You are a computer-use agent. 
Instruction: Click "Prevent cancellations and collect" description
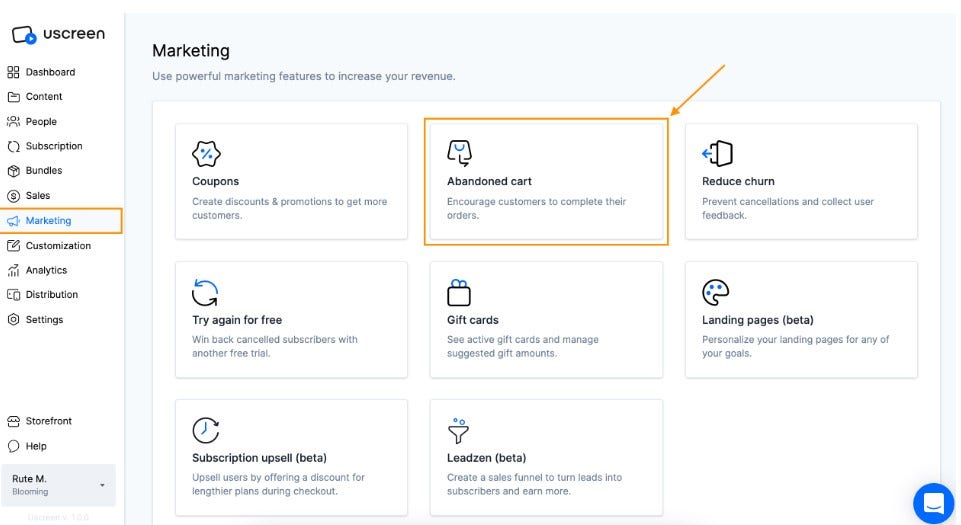point(788,208)
